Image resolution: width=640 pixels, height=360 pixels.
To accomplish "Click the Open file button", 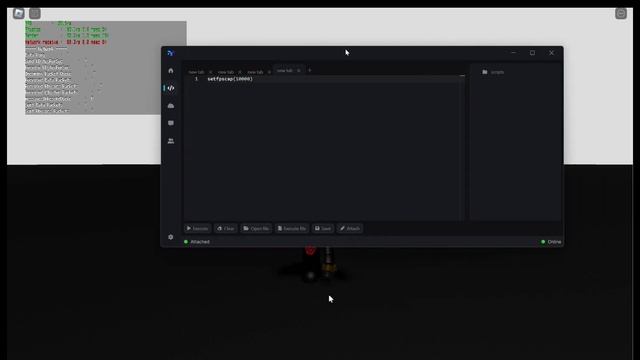I will pos(256,229).
